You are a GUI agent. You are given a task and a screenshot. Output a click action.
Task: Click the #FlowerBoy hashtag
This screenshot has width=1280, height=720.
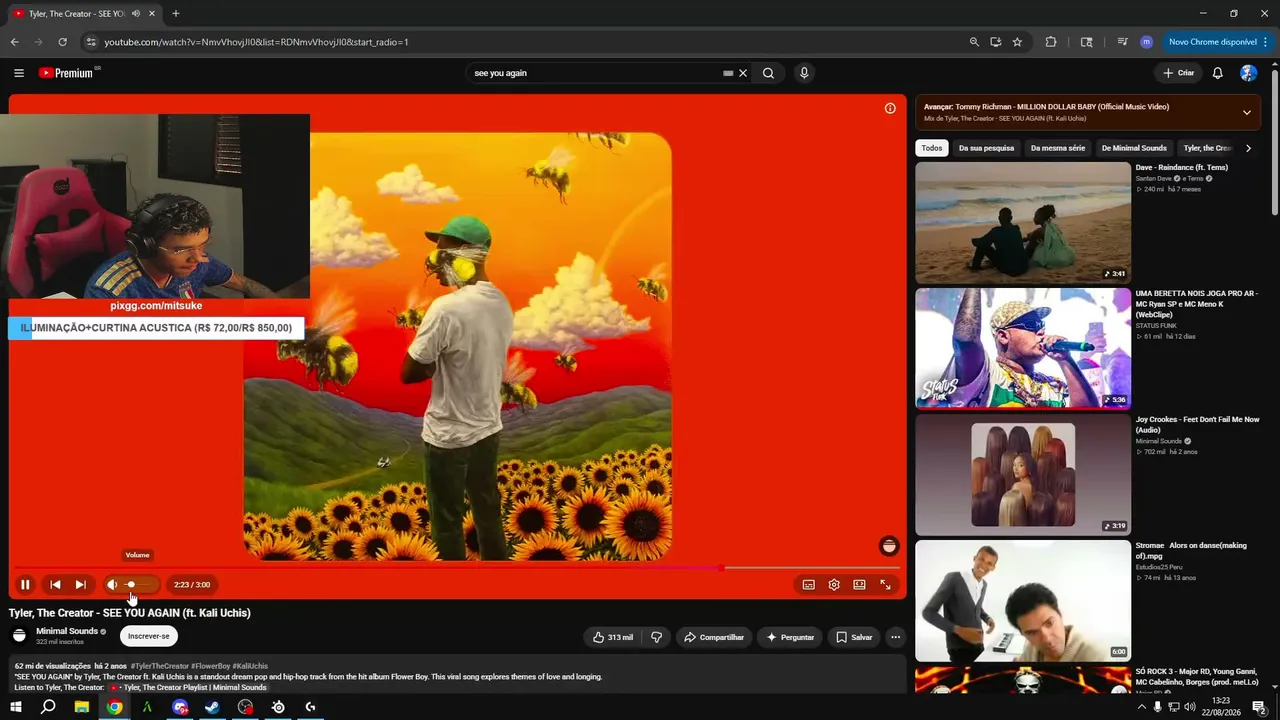pyautogui.click(x=211, y=666)
